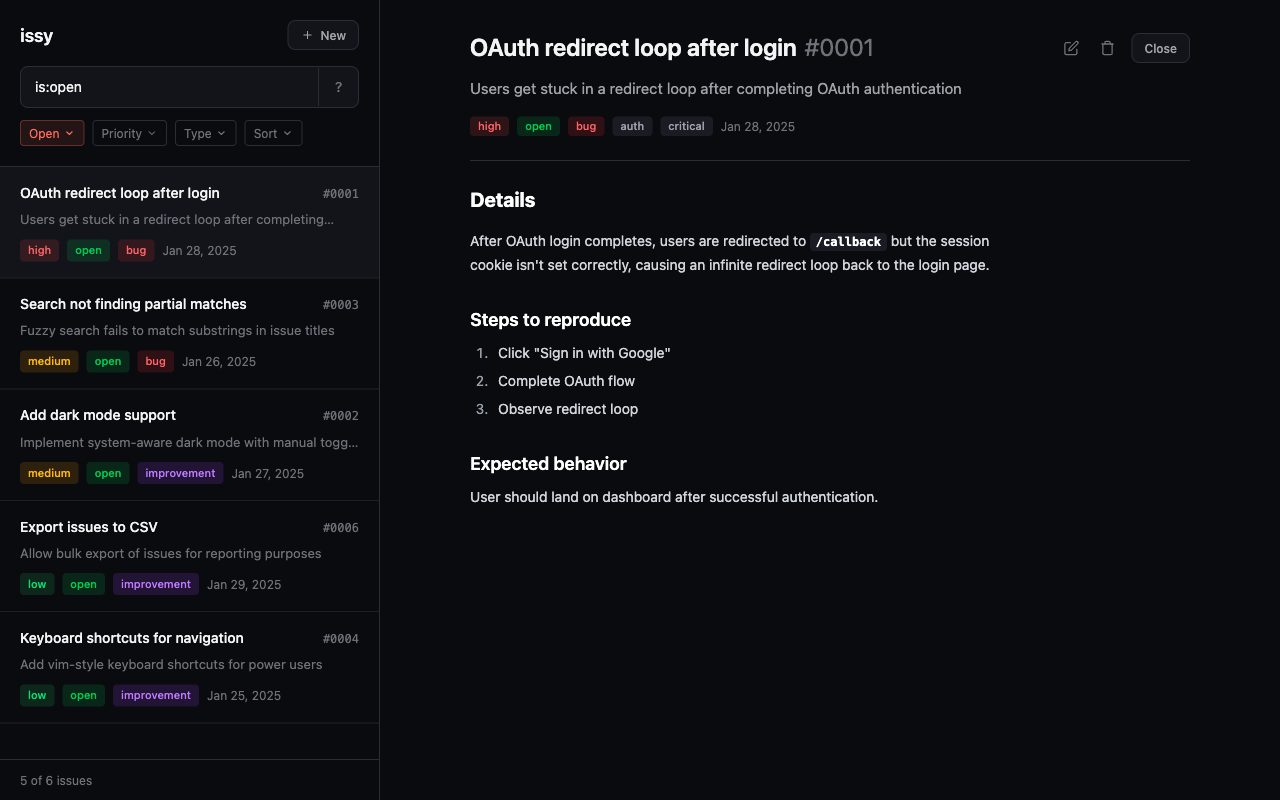Click the auth tag on the issue detail
1280x800 pixels.
[631, 126]
